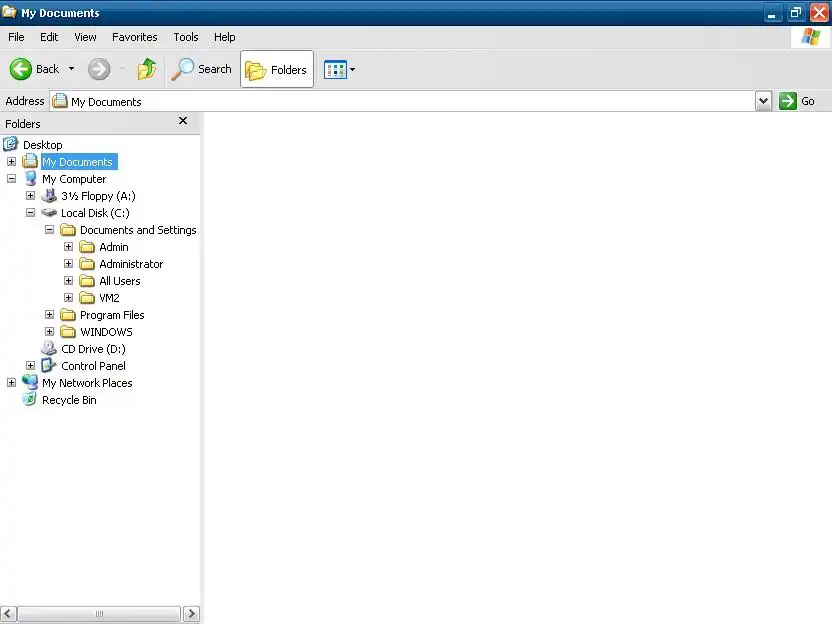The image size is (832, 624).
Task: Click the green Back arrow icon
Action: [21, 69]
